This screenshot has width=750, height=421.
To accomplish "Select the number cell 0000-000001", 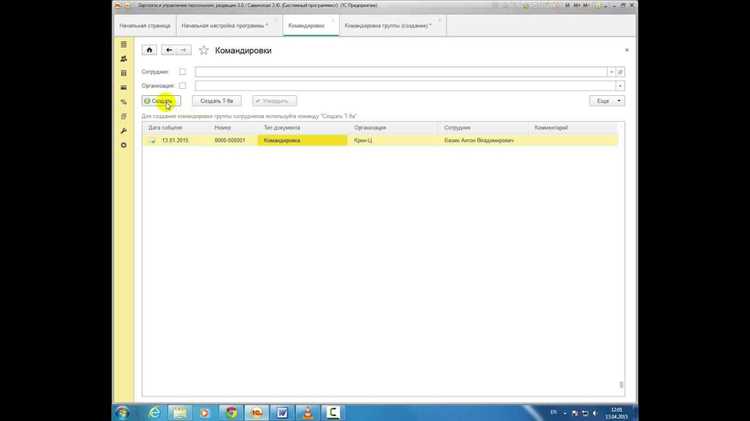I will [230, 140].
